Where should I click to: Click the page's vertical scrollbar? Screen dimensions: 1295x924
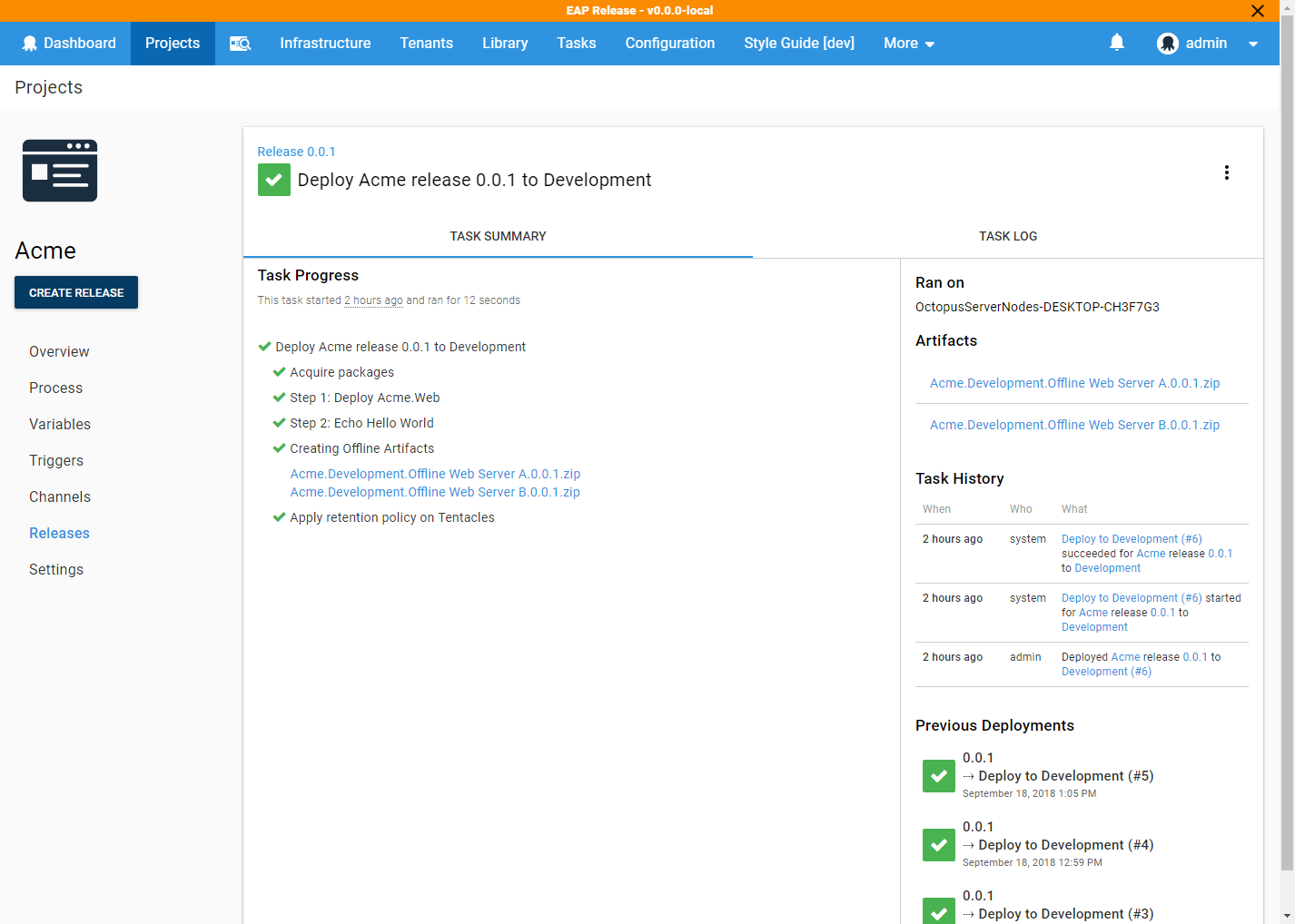[x=1287, y=445]
